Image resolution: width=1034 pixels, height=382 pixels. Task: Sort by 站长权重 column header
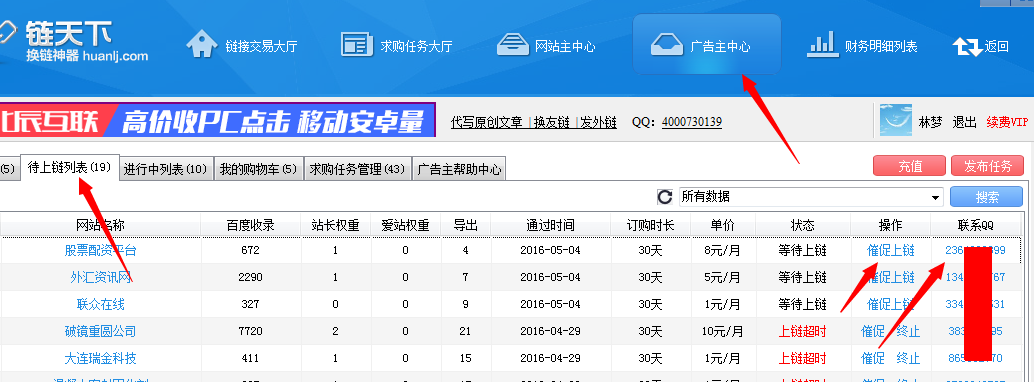[x=335, y=225]
